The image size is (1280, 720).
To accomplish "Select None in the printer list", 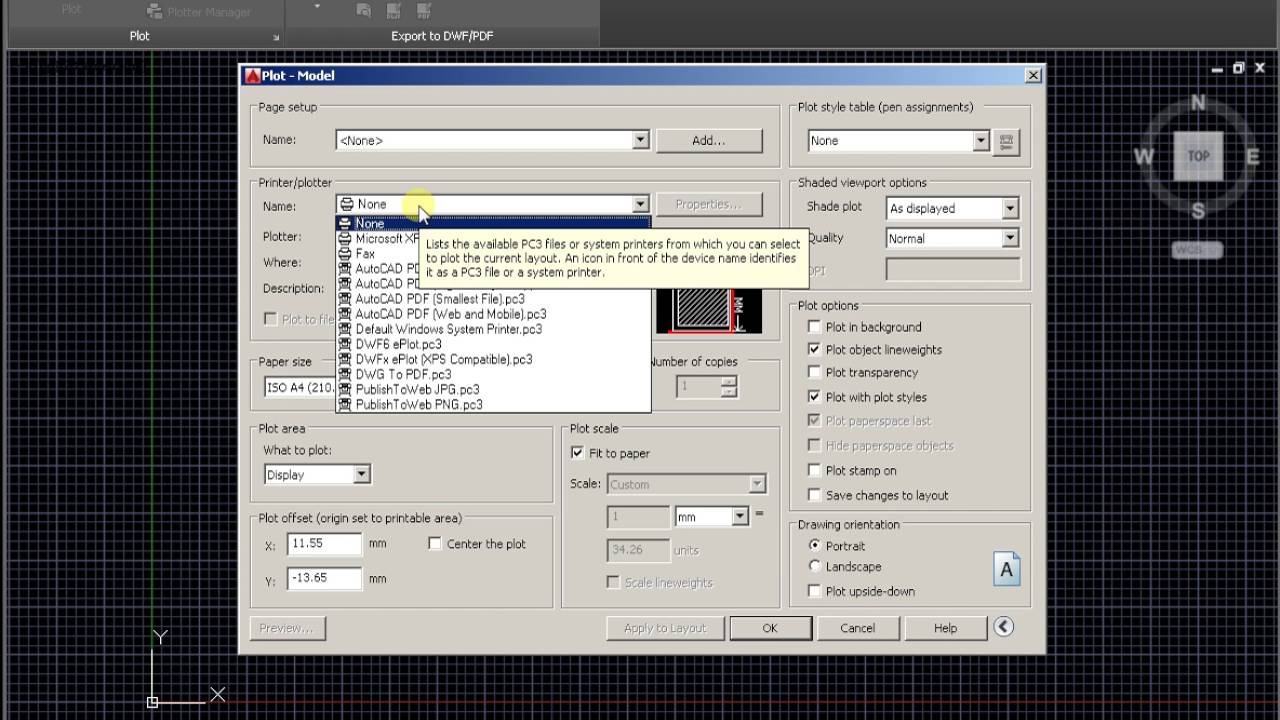I will [x=493, y=224].
